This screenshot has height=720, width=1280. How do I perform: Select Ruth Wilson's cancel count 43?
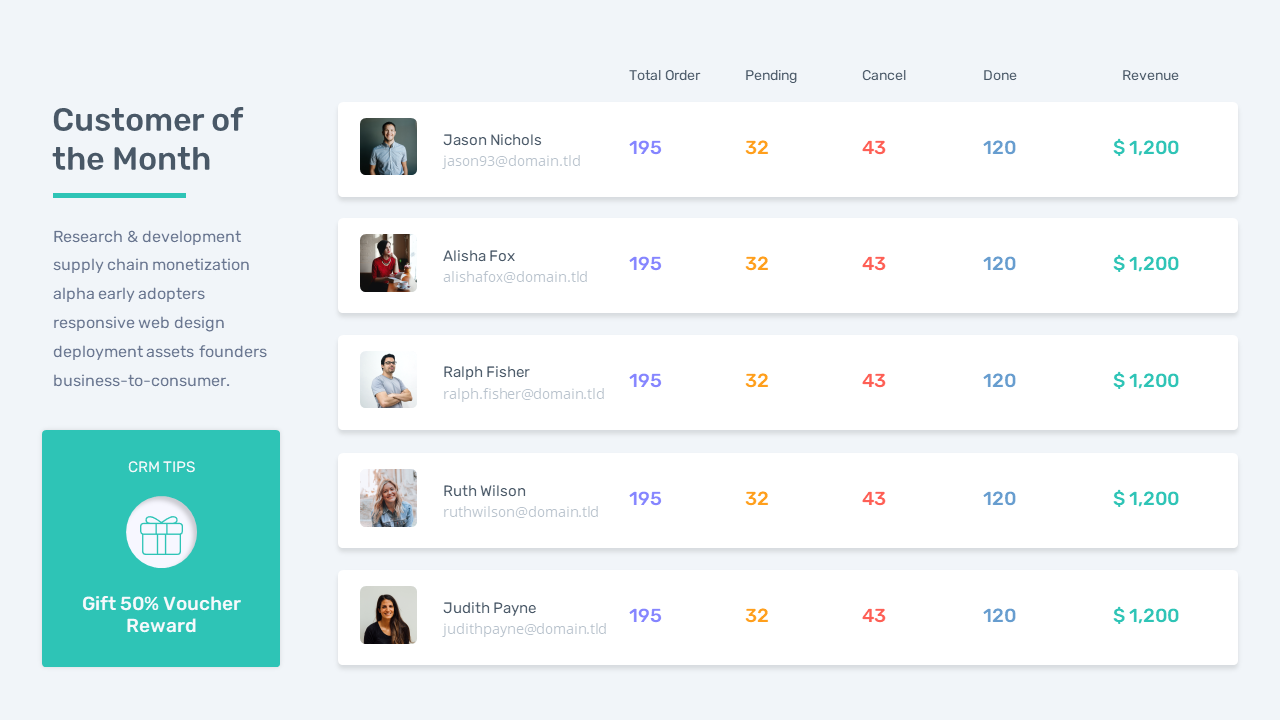coord(874,499)
